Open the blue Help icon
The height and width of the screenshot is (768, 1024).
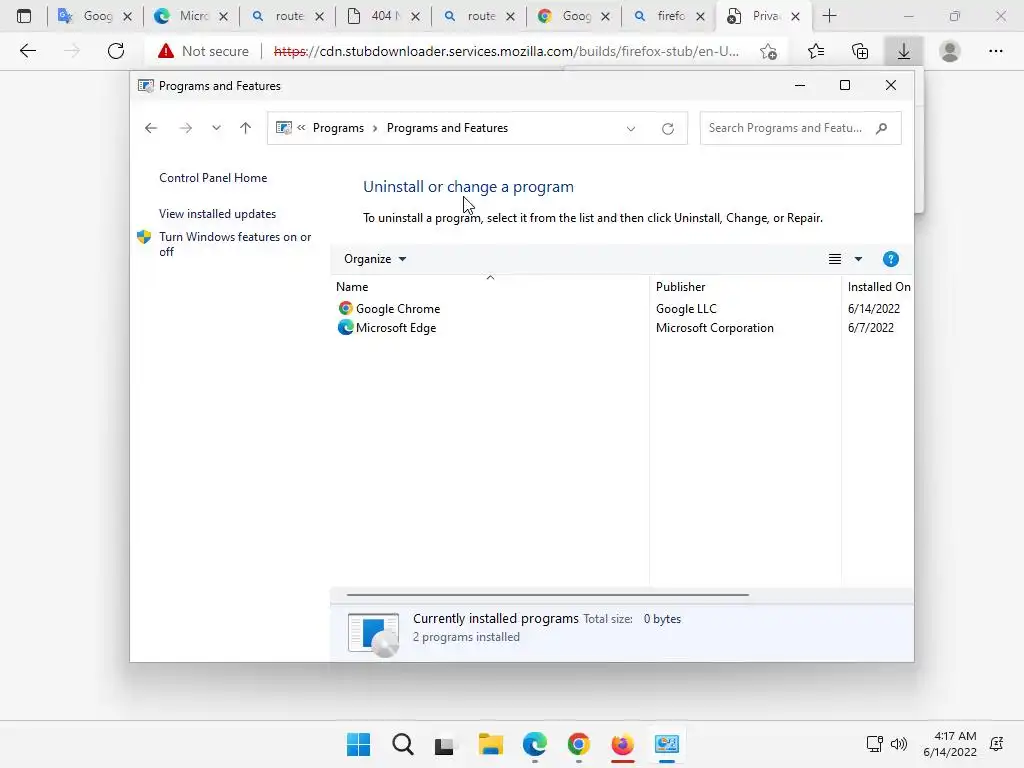890,259
